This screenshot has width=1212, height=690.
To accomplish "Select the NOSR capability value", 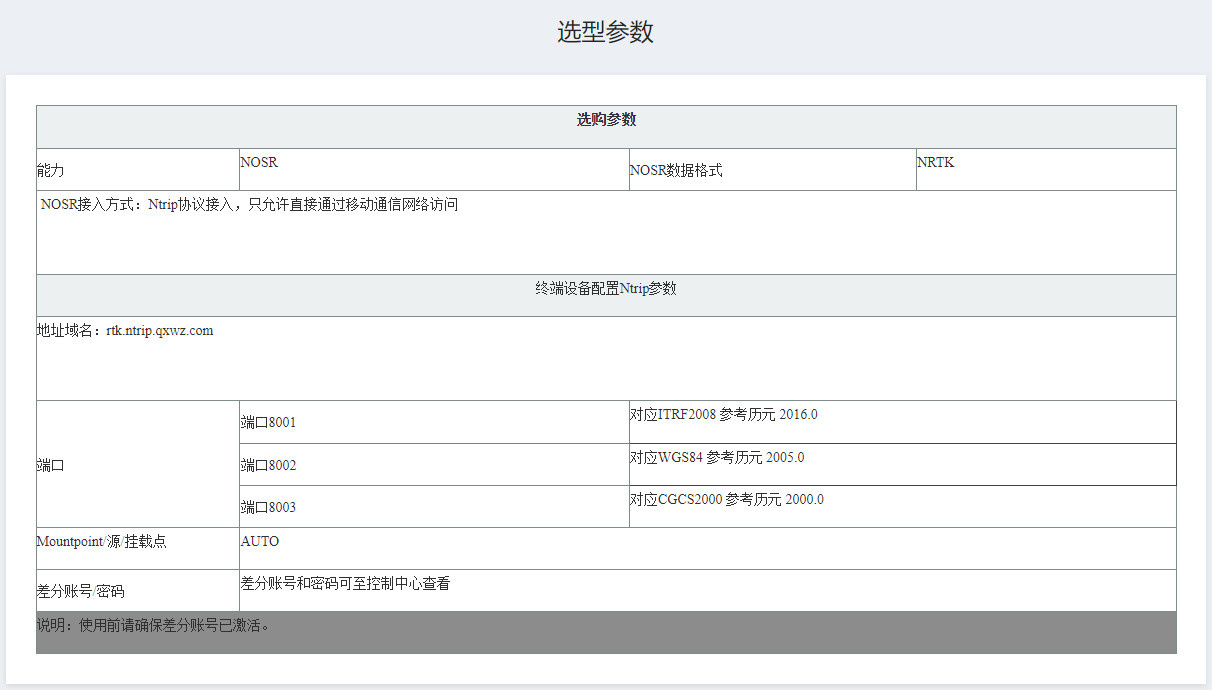I will [258, 162].
